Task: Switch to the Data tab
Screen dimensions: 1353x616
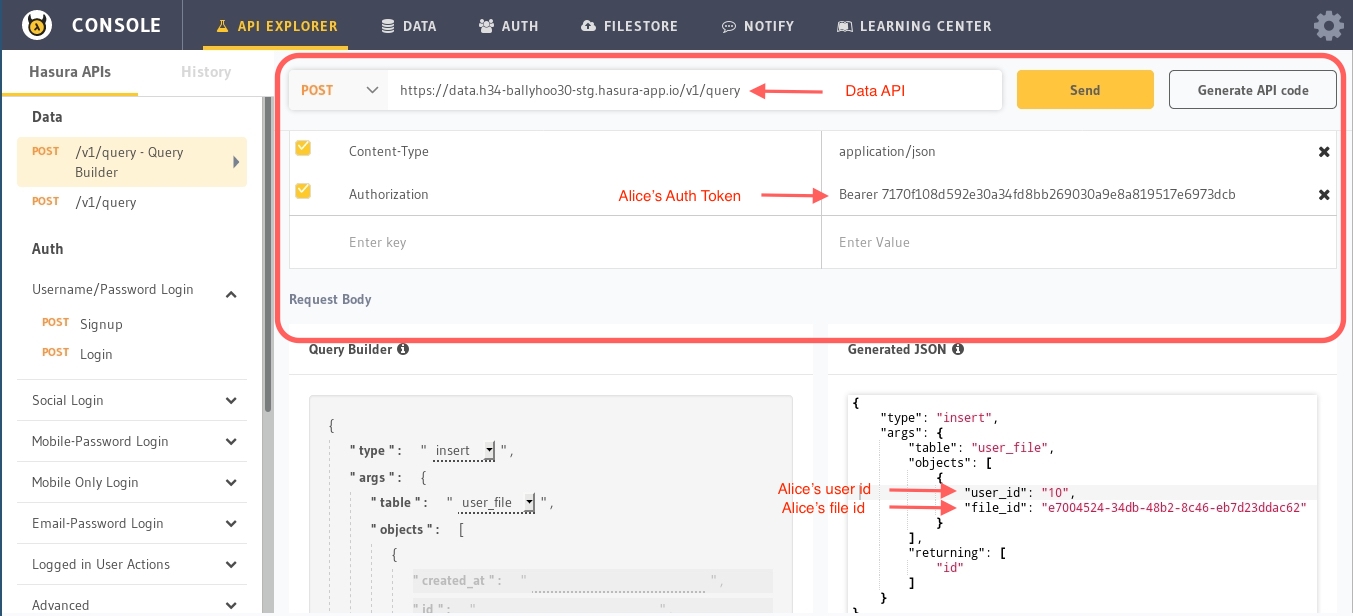Action: [x=409, y=26]
